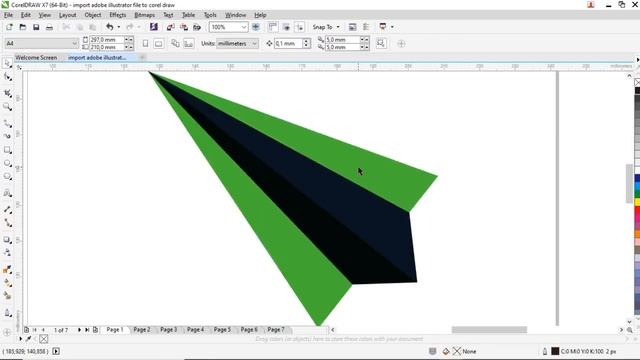Viewport: 640px width, 360px height.
Task: Select the Color Eyedropper tool
Action: pyautogui.click(x=7, y=269)
